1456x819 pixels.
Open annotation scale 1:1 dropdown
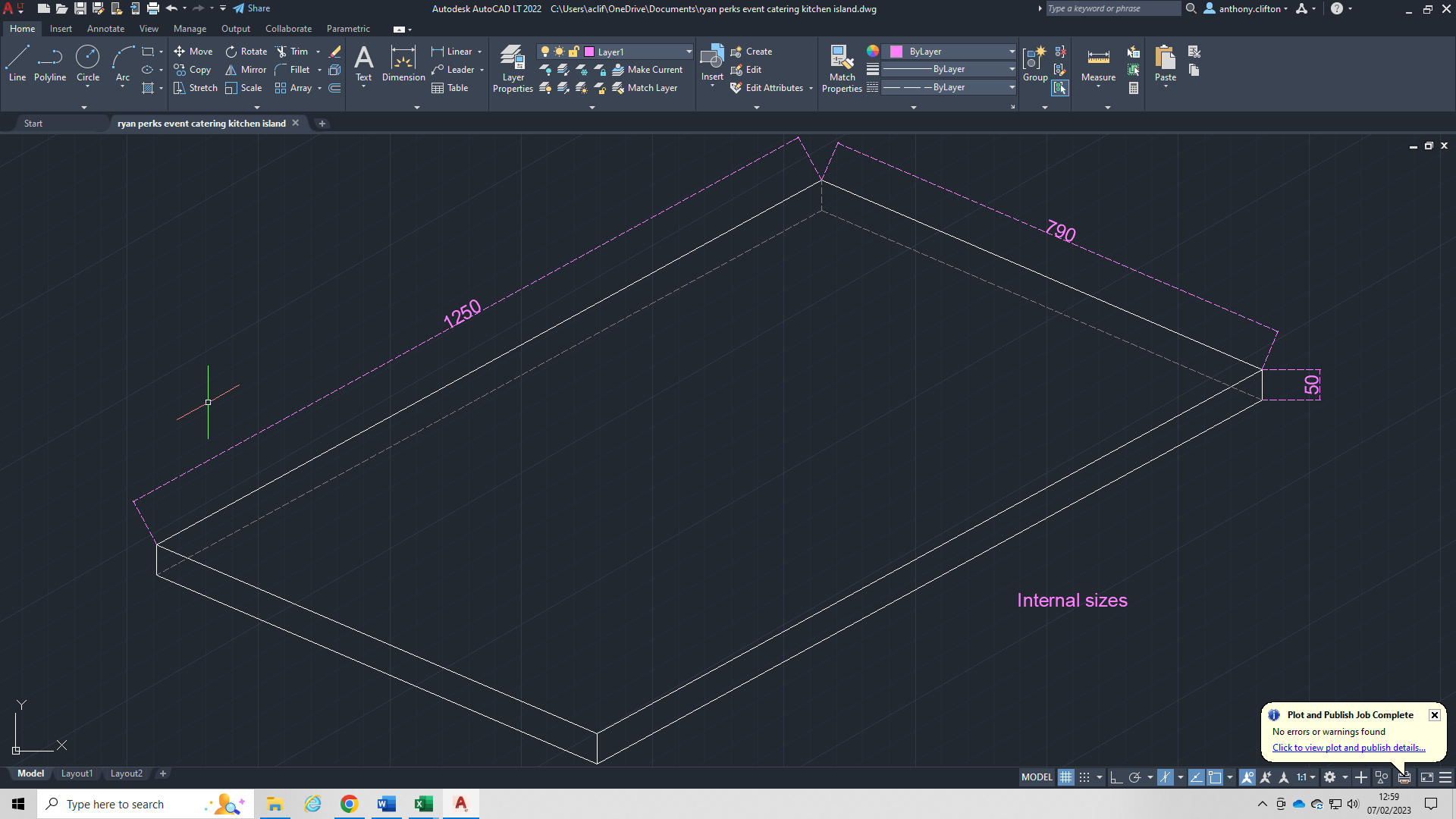tap(1306, 777)
